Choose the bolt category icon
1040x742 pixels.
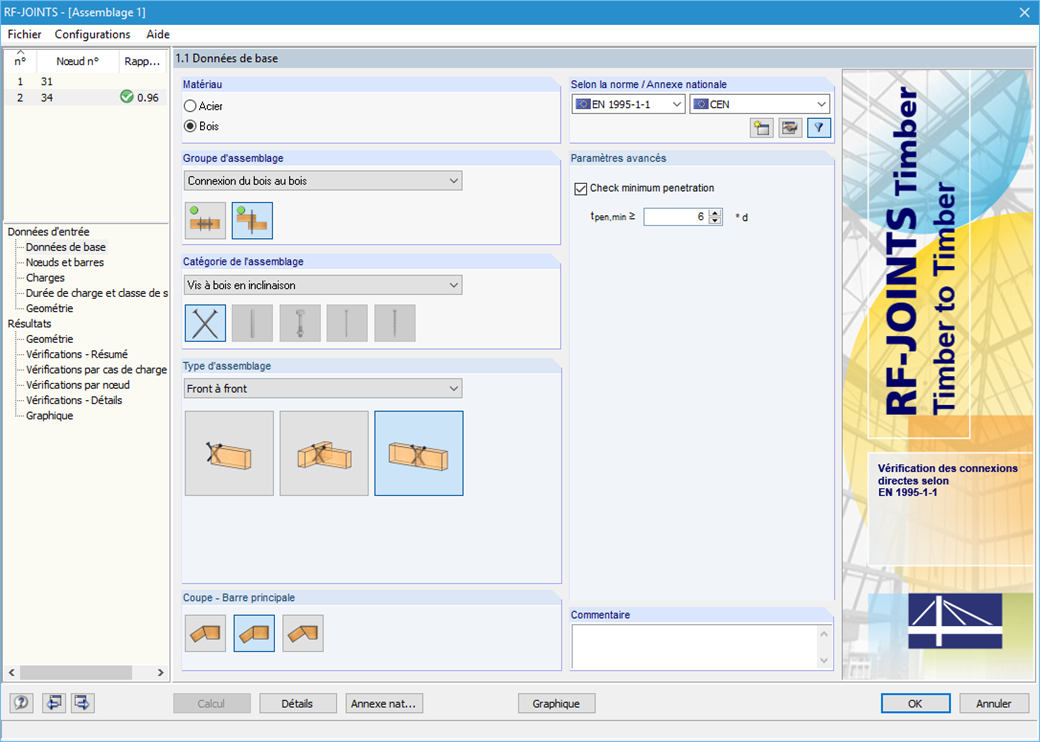300,323
